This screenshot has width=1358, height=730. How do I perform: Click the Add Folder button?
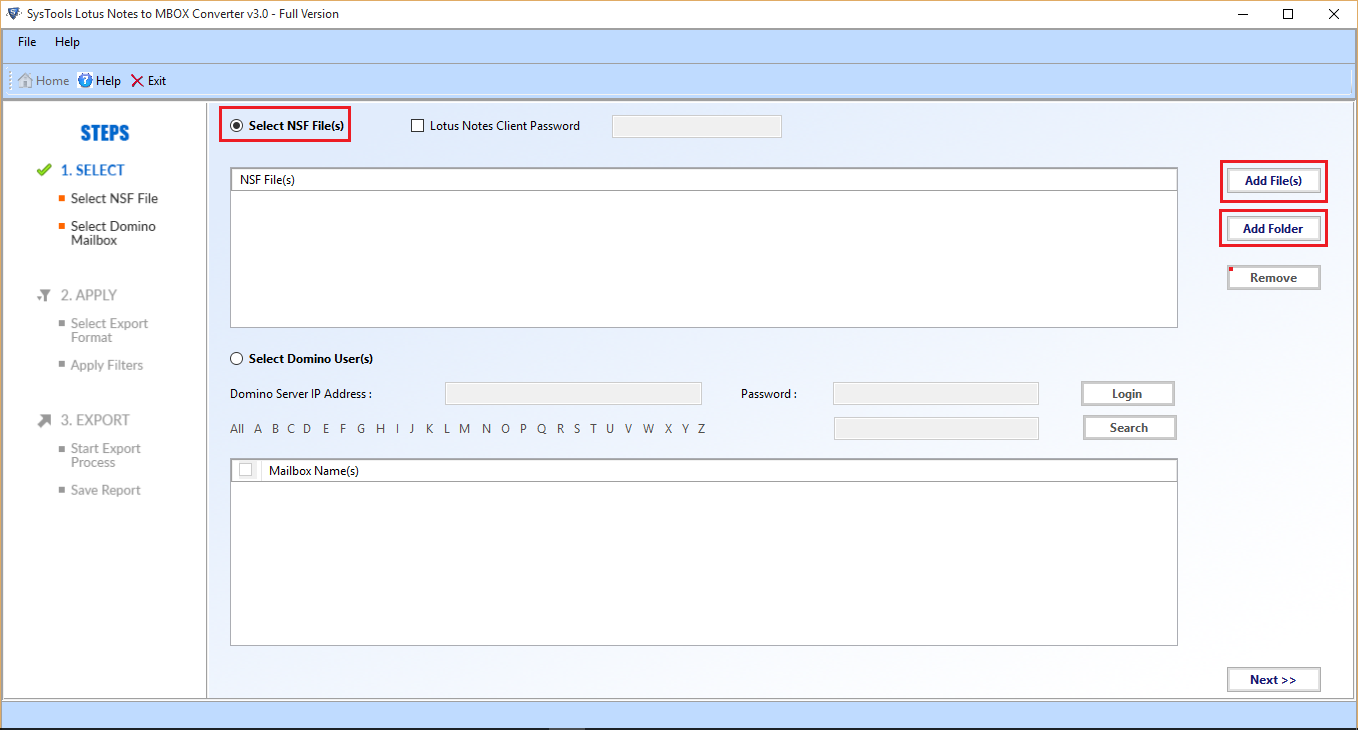(1273, 229)
